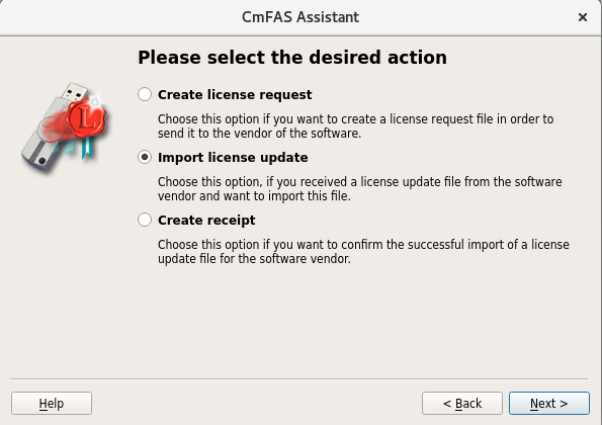Click the teal ribbon under the seal
The height and width of the screenshot is (425, 602).
[86, 147]
